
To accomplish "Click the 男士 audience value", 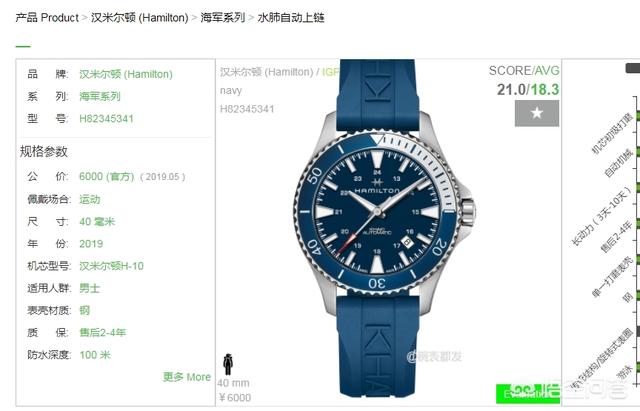I will coord(89,288).
